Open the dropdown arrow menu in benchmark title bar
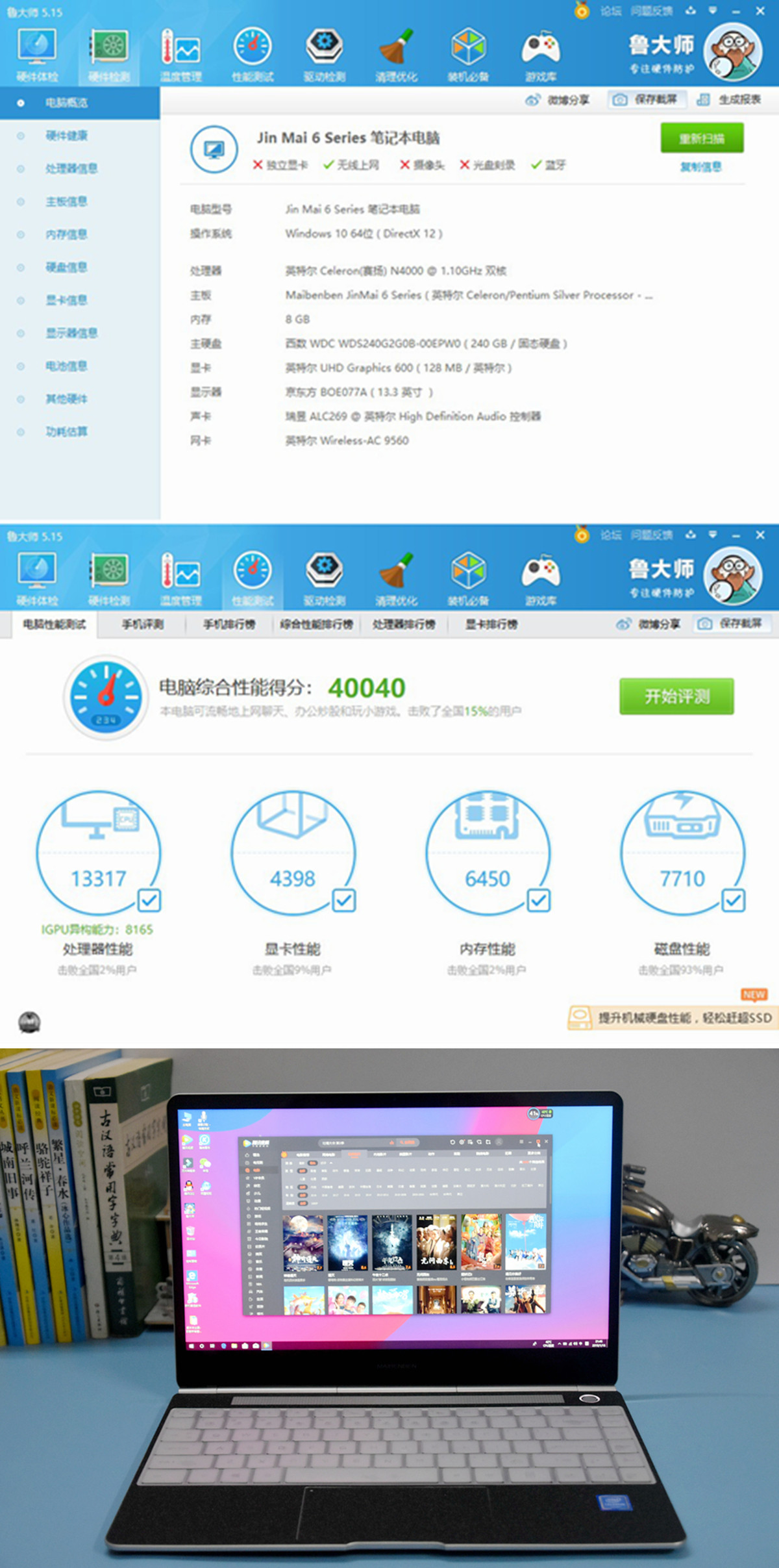The image size is (779, 1568). pyautogui.click(x=713, y=535)
